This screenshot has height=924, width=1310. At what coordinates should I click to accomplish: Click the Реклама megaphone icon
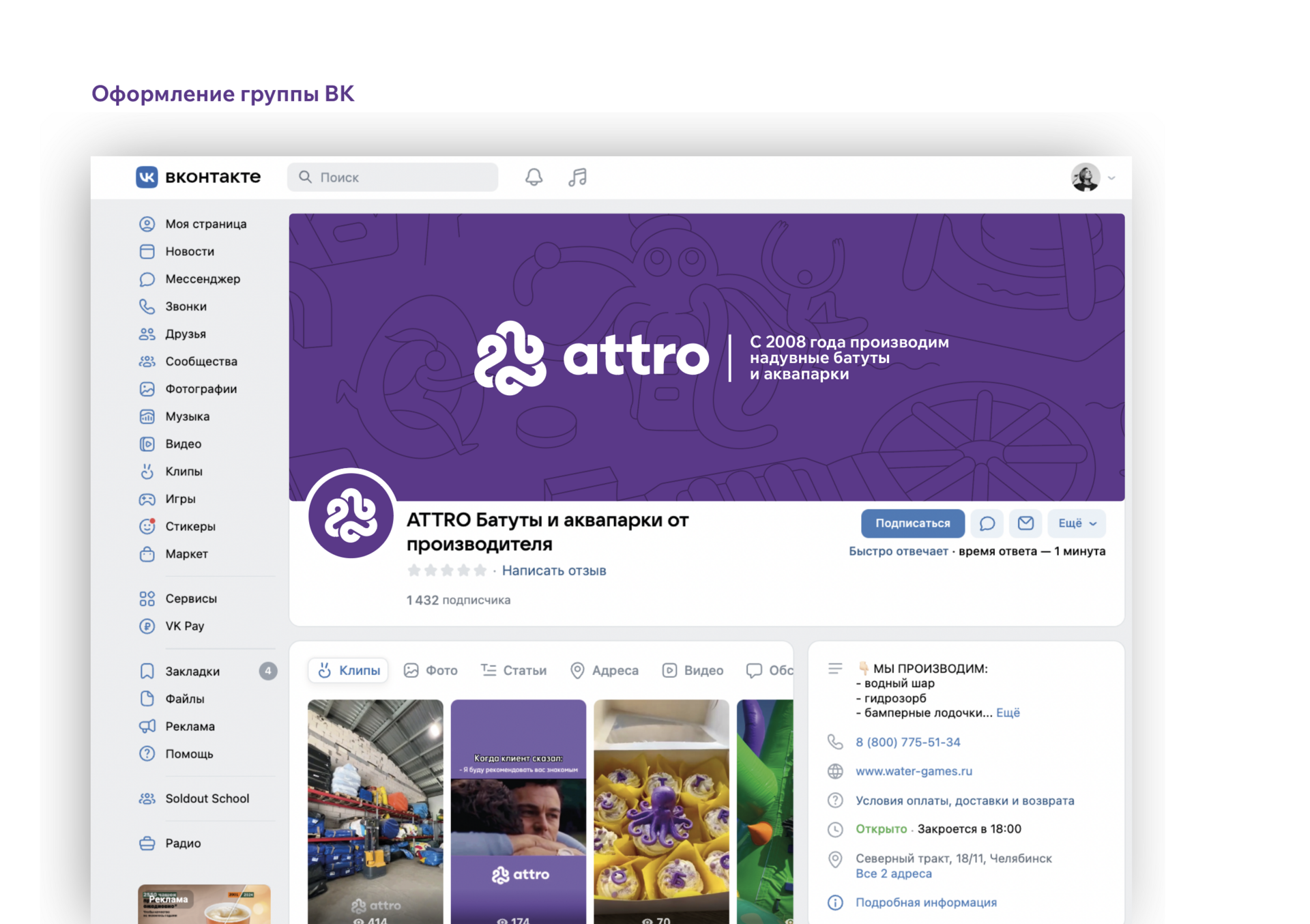[147, 726]
